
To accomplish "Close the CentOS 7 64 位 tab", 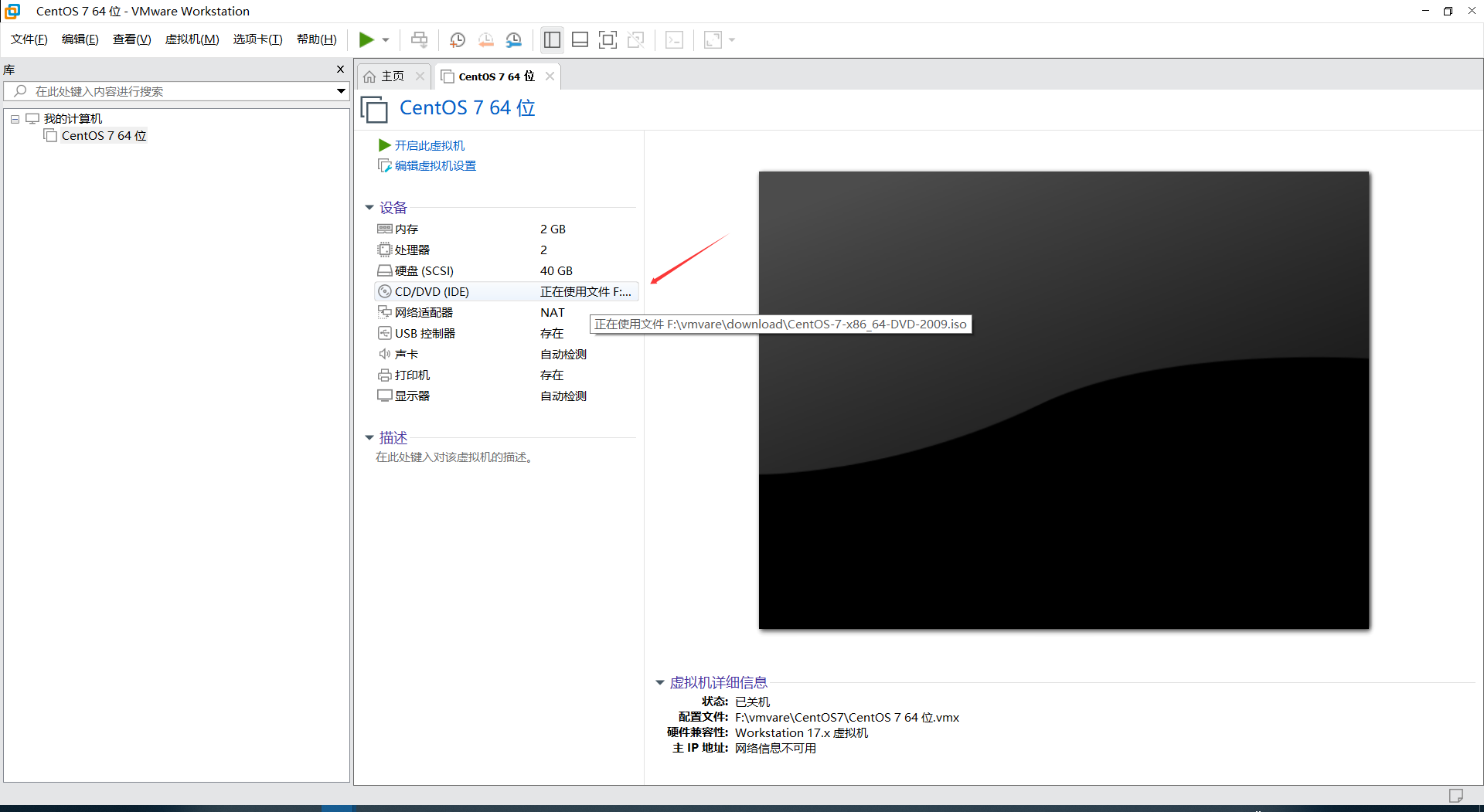I will tap(550, 76).
